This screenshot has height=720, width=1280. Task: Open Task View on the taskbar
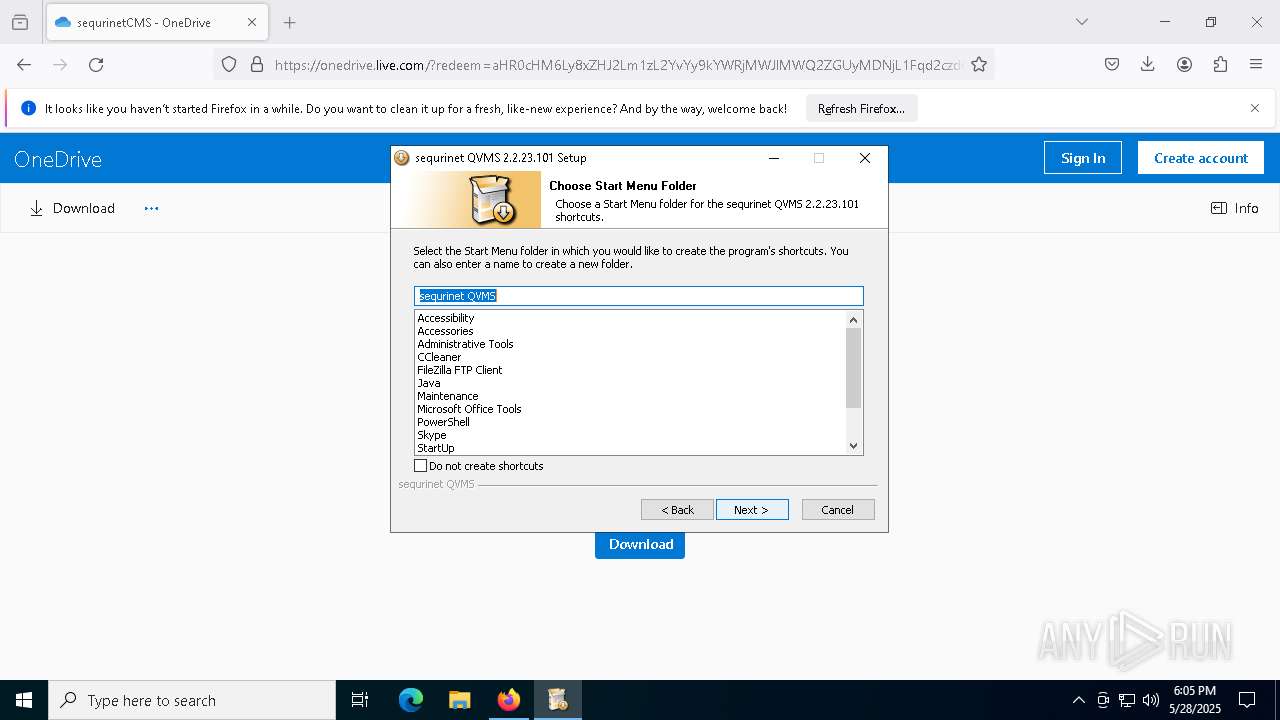click(x=360, y=700)
